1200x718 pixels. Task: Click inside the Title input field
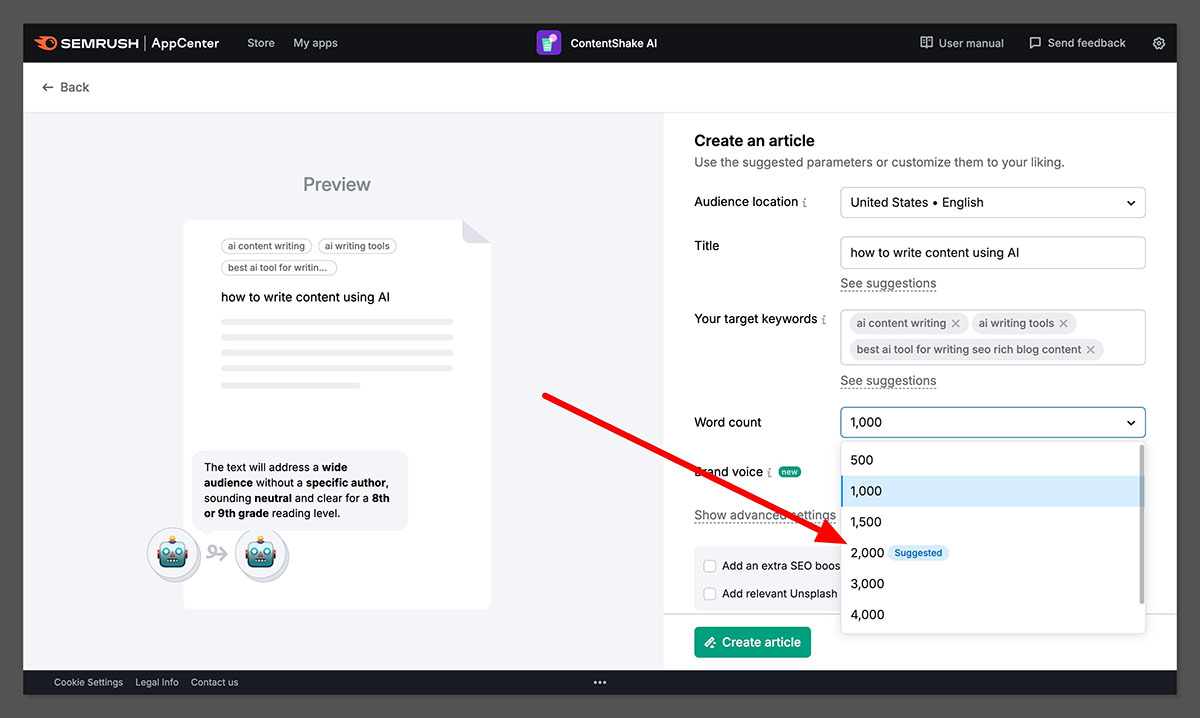(992, 252)
